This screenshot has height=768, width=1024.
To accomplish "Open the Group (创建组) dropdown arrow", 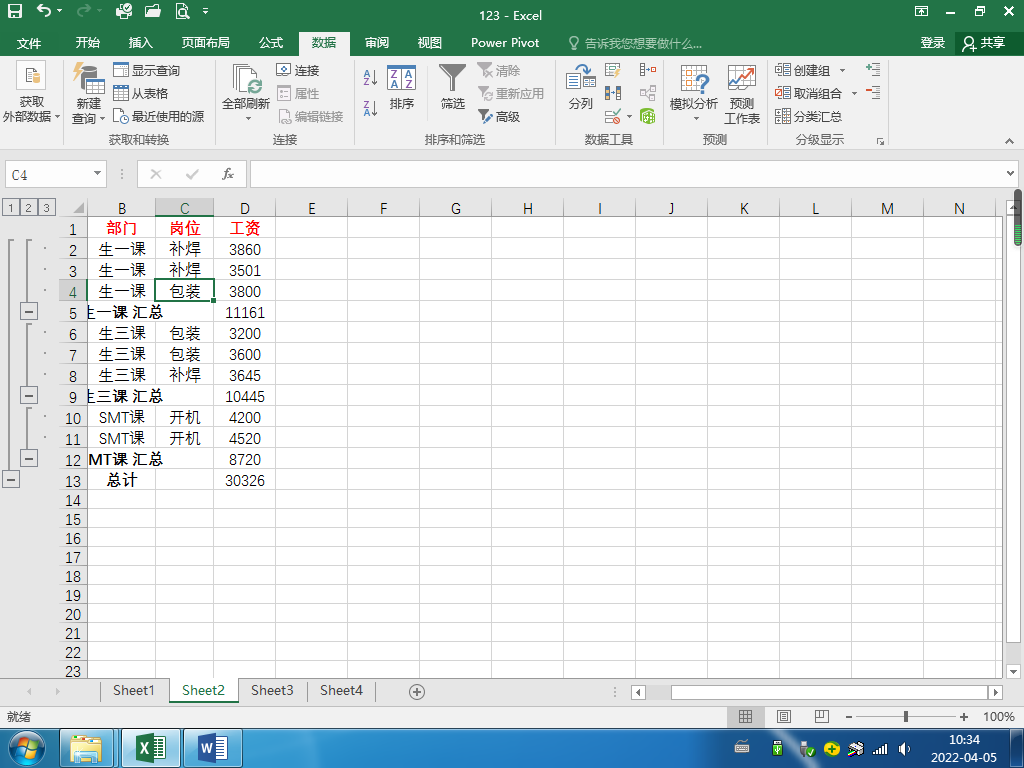I will coord(842,71).
